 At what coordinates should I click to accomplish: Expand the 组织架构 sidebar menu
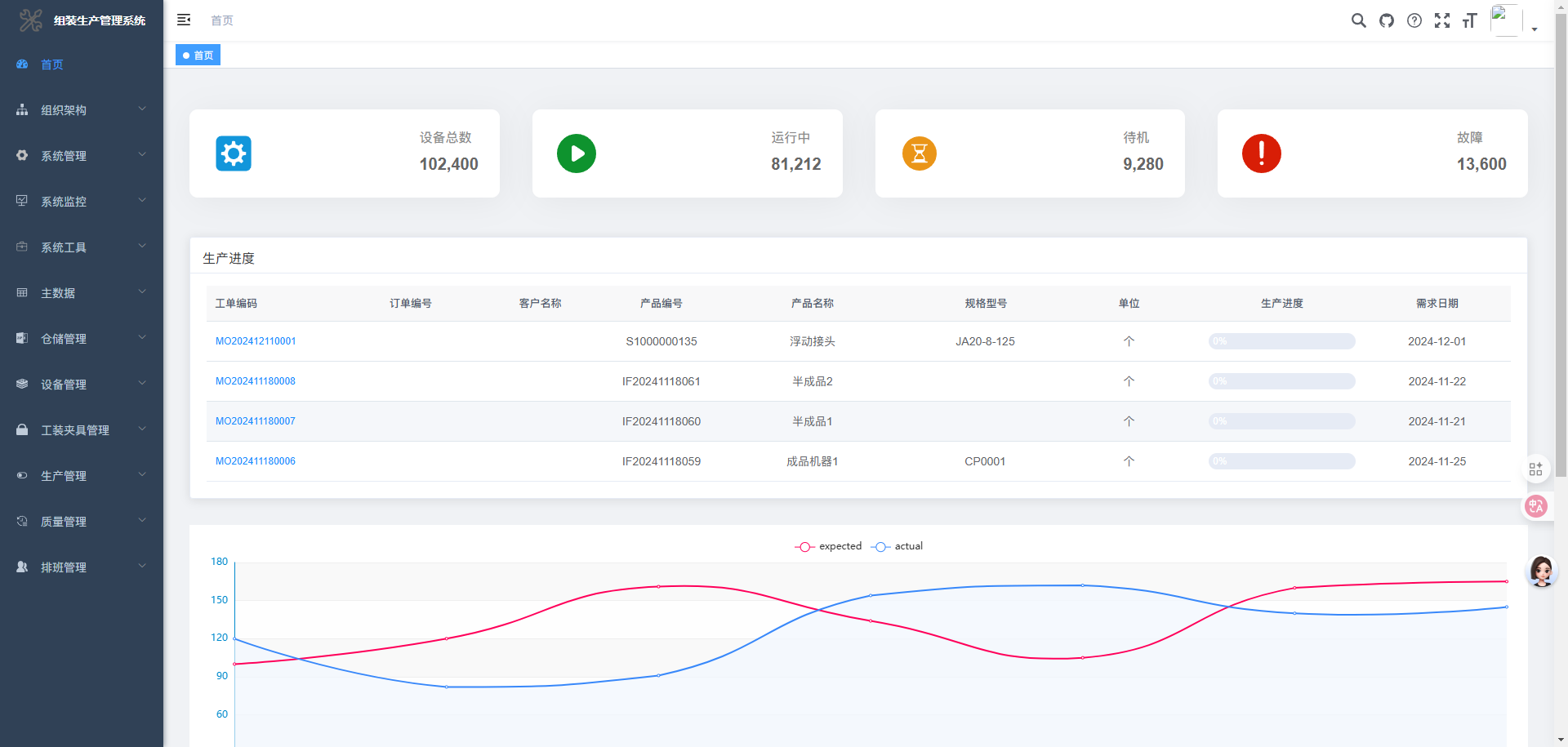tap(81, 110)
